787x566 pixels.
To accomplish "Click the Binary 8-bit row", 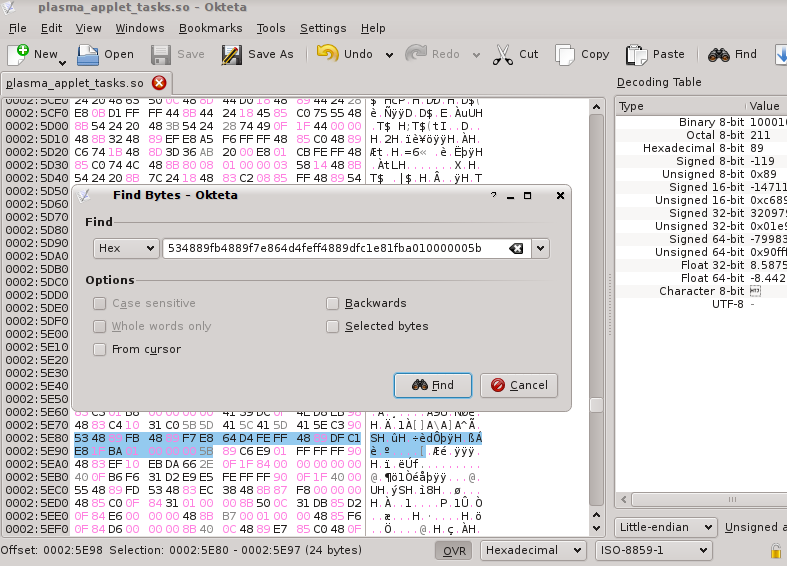I will coord(701,122).
